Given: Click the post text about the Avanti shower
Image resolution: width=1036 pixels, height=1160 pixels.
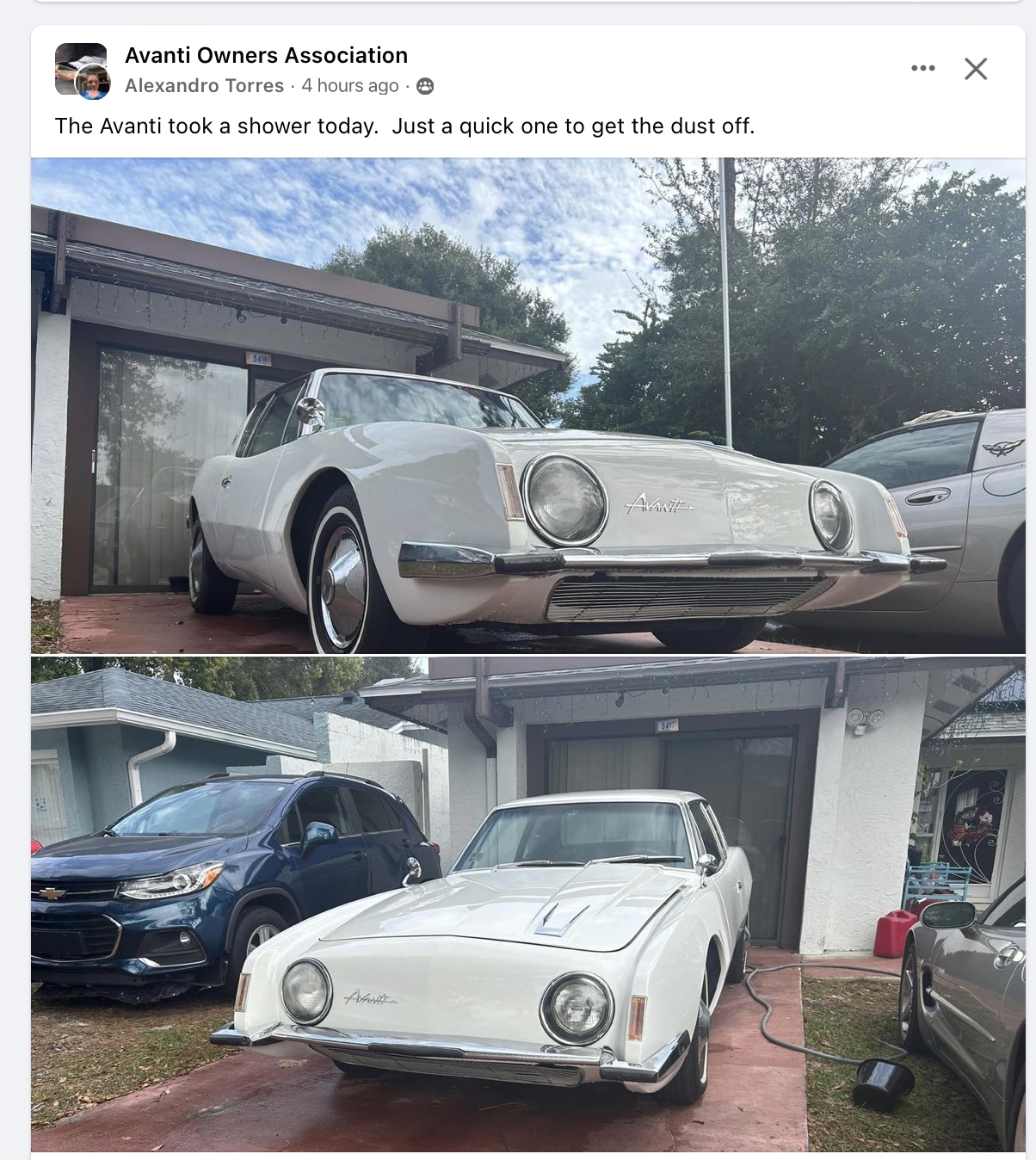Looking at the screenshot, I should pos(404,126).
